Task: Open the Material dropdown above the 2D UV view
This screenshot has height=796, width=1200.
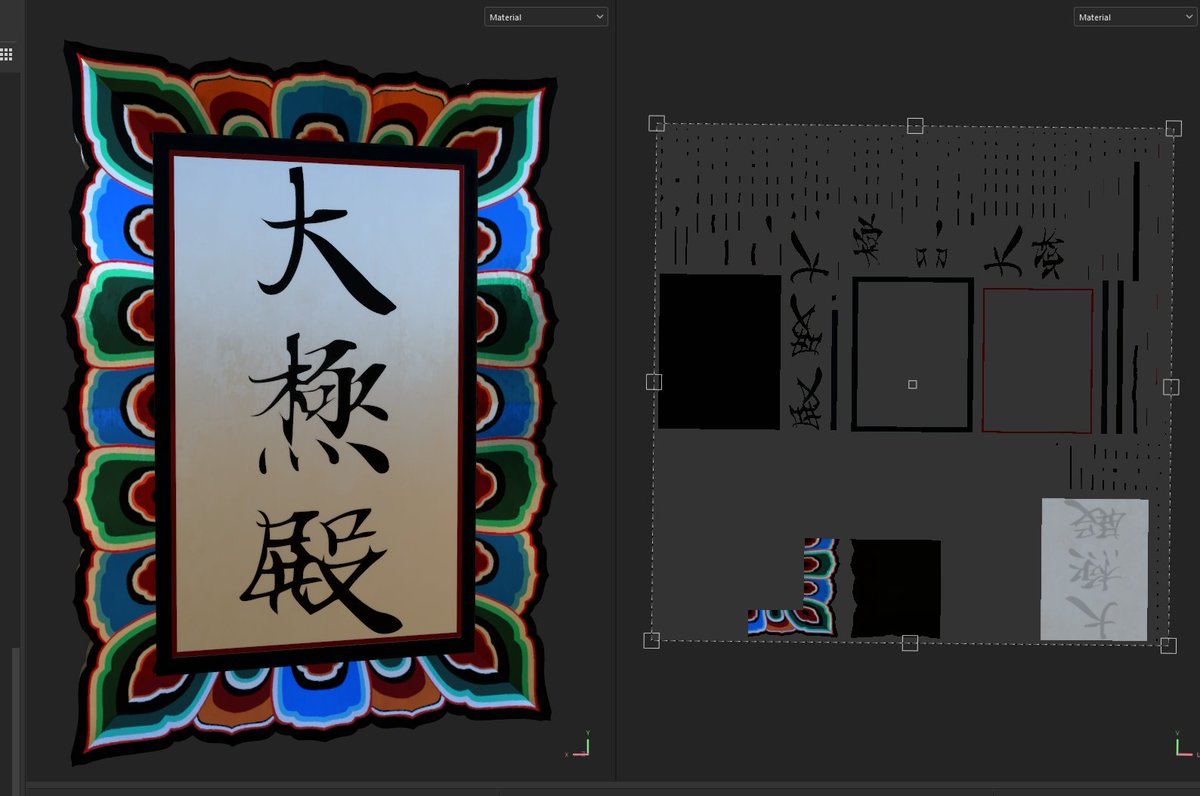Action: (1134, 16)
